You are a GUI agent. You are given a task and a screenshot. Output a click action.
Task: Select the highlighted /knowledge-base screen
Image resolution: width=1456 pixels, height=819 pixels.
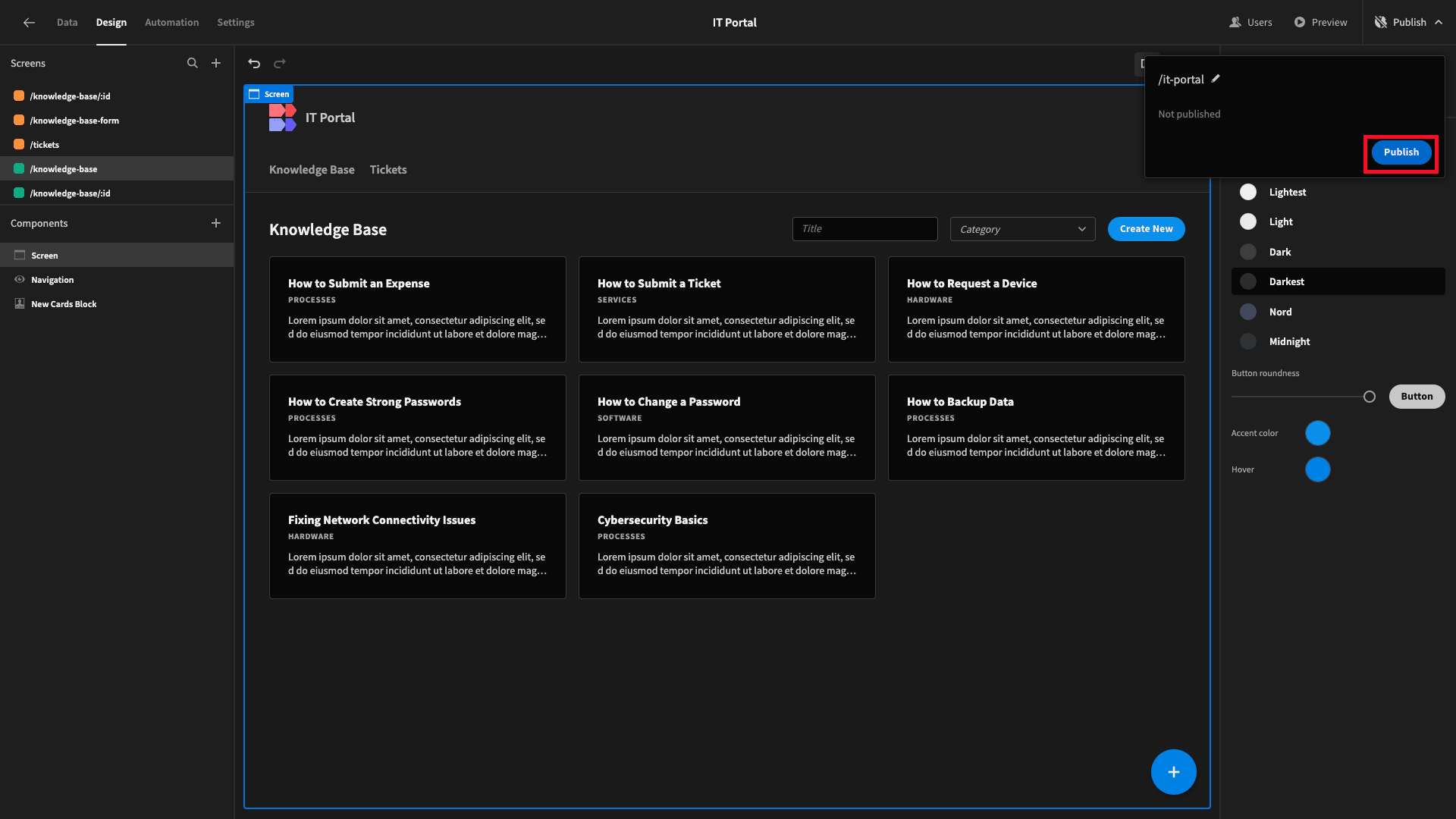tap(117, 169)
